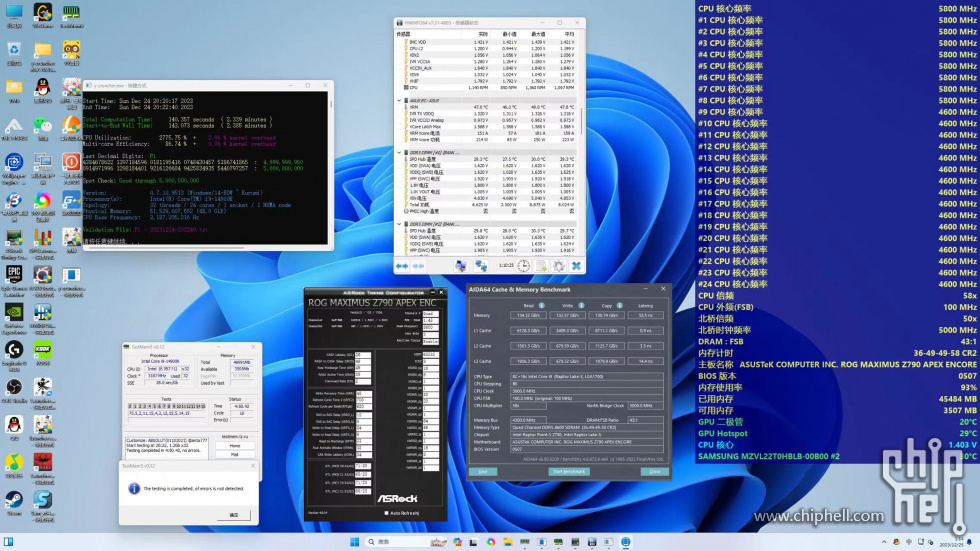
Task: Click HWiNFO expand-all sensors arrows icon
Action: [x=401, y=266]
